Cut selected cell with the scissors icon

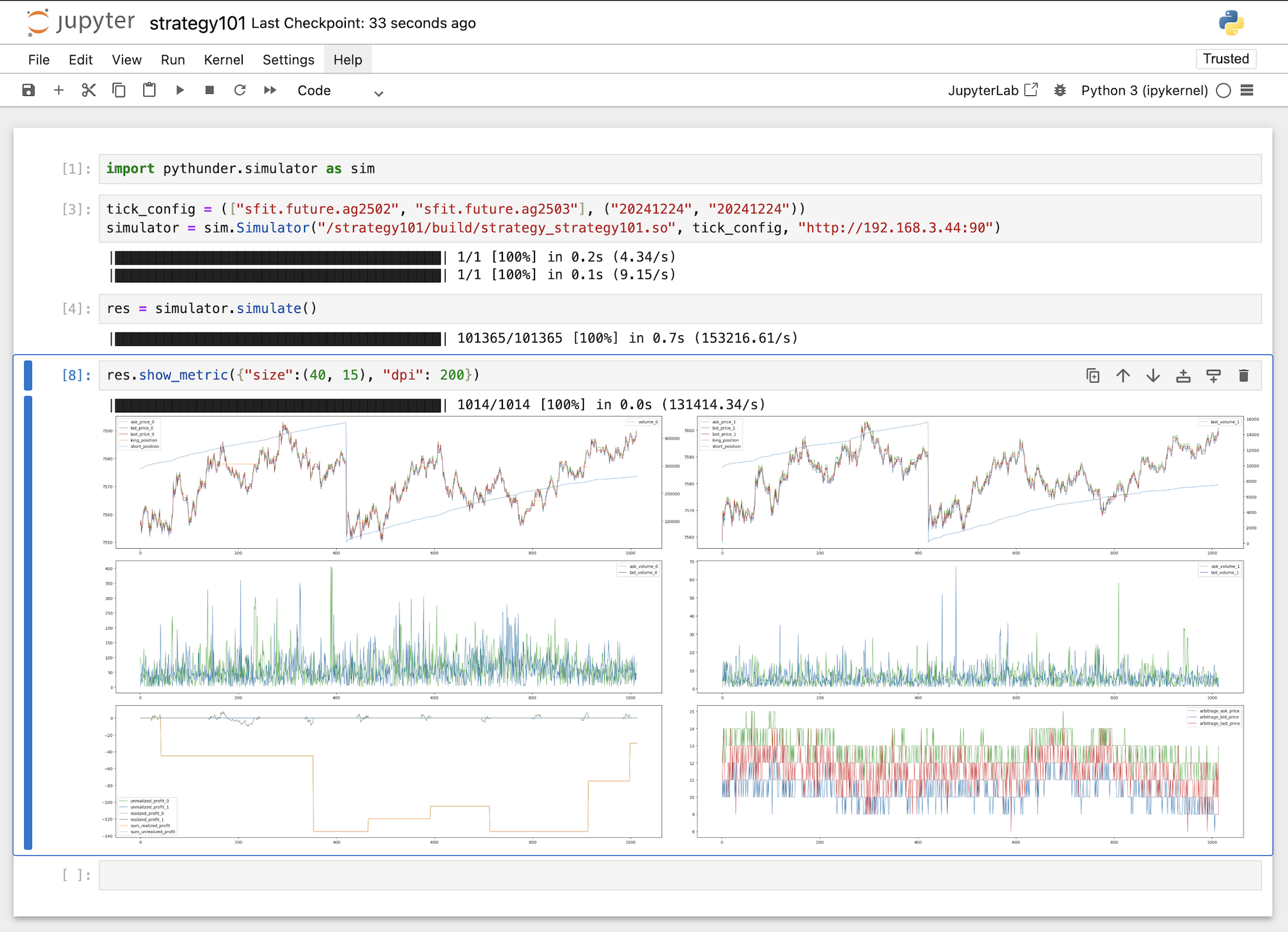(x=89, y=90)
